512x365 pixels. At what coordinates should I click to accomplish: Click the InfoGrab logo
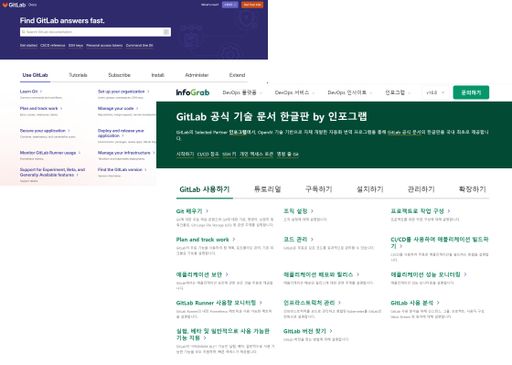click(x=193, y=92)
